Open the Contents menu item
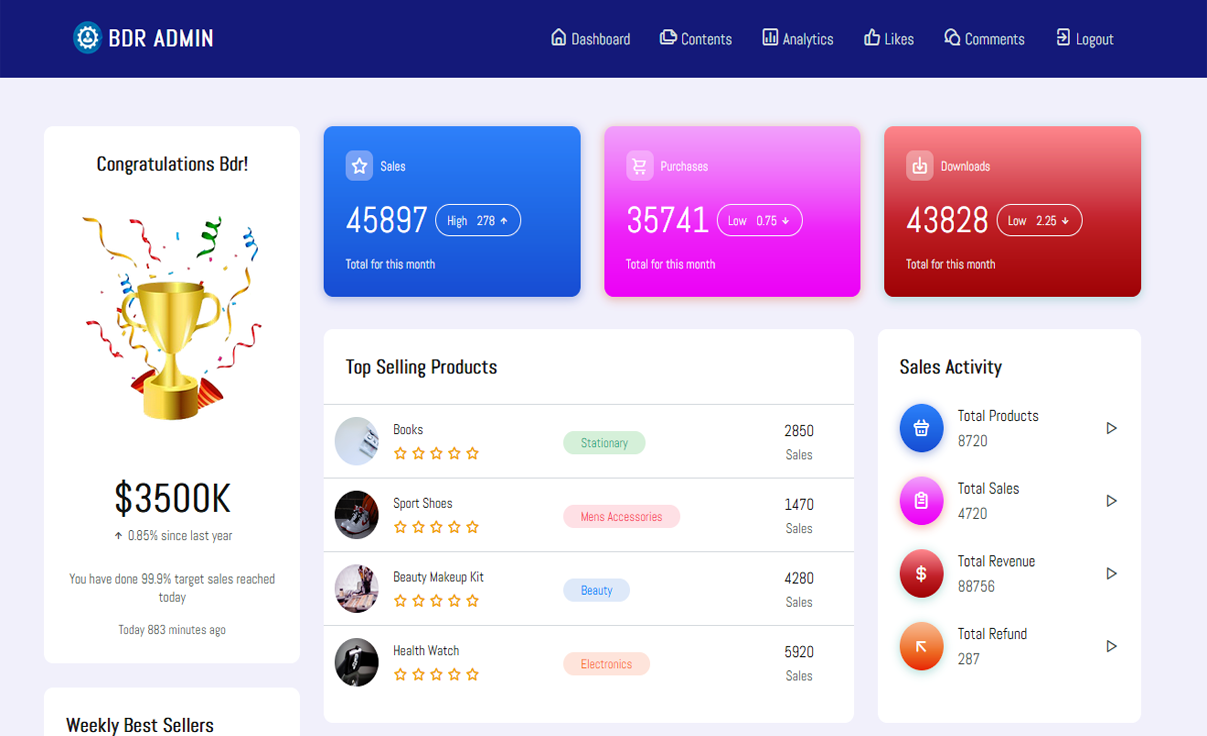1207x736 pixels. point(696,38)
